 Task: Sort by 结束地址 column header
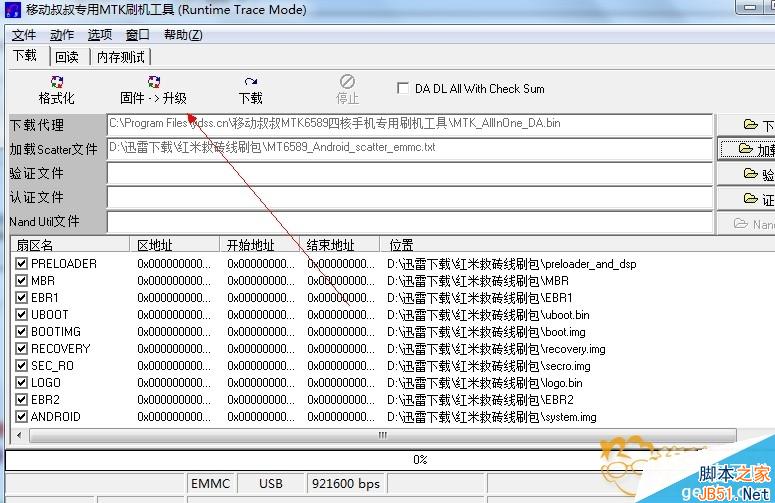(x=340, y=245)
